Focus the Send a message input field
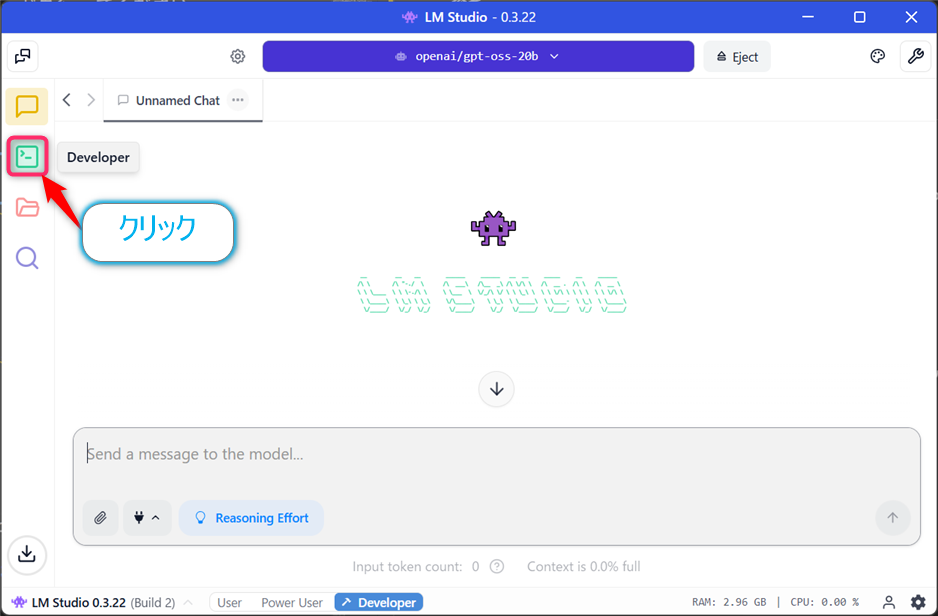The image size is (938, 616). point(497,455)
